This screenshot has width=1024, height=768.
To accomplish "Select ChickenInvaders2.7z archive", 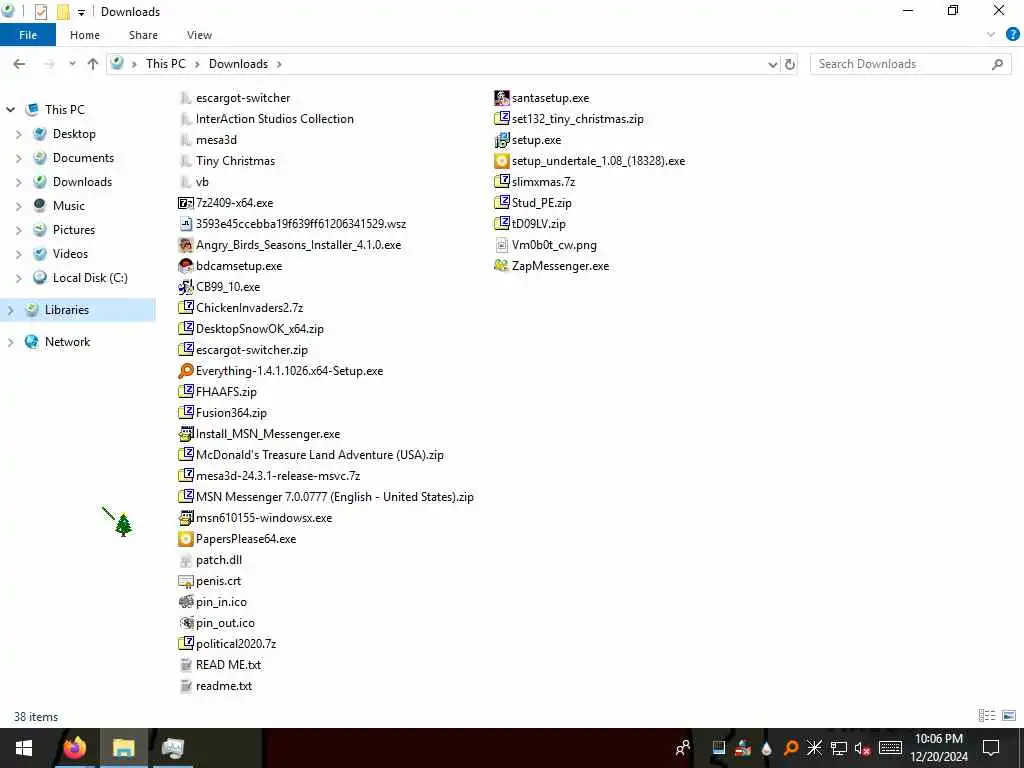I will click(x=249, y=308).
